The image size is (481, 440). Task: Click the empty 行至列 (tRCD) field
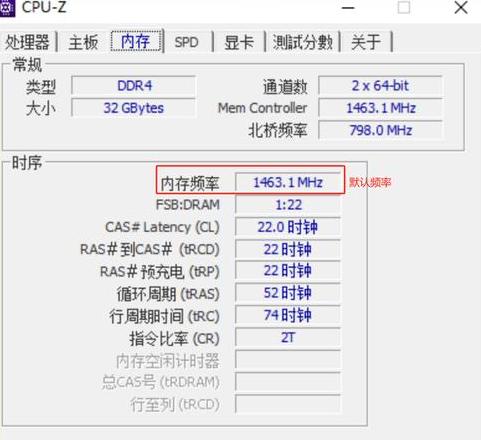click(288, 404)
